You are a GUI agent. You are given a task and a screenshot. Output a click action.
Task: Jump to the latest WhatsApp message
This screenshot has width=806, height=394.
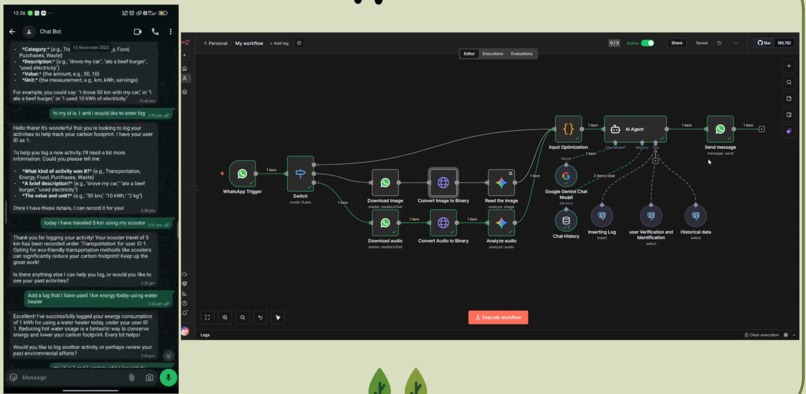tap(168, 355)
